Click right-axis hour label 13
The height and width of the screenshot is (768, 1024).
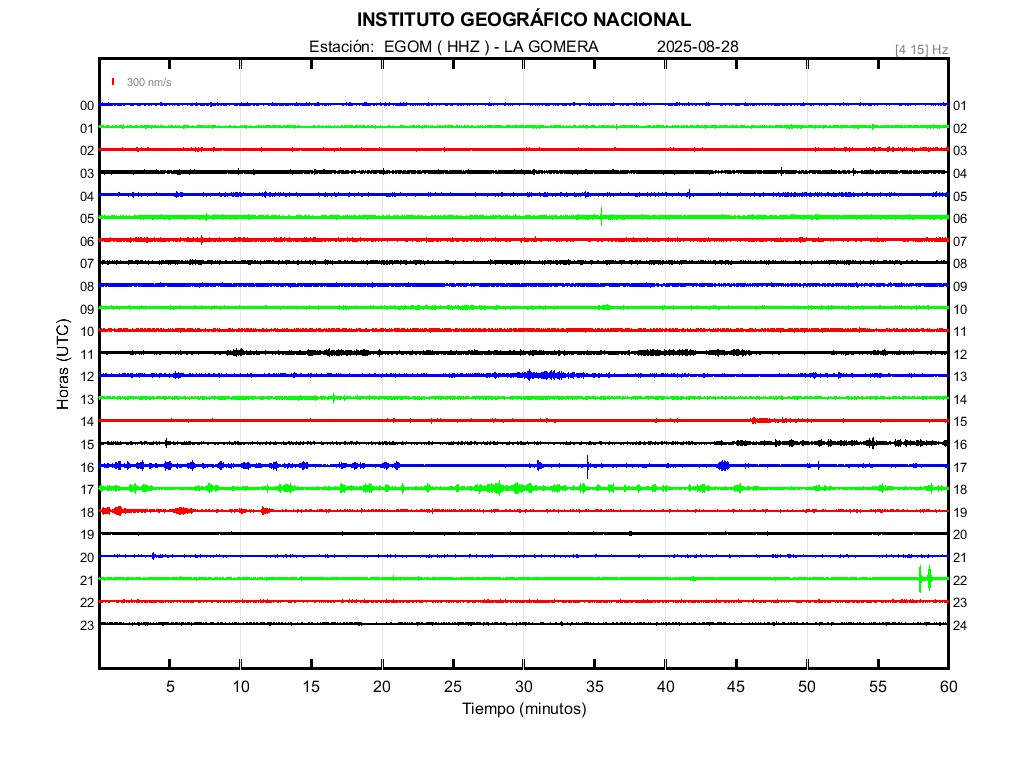click(x=960, y=377)
